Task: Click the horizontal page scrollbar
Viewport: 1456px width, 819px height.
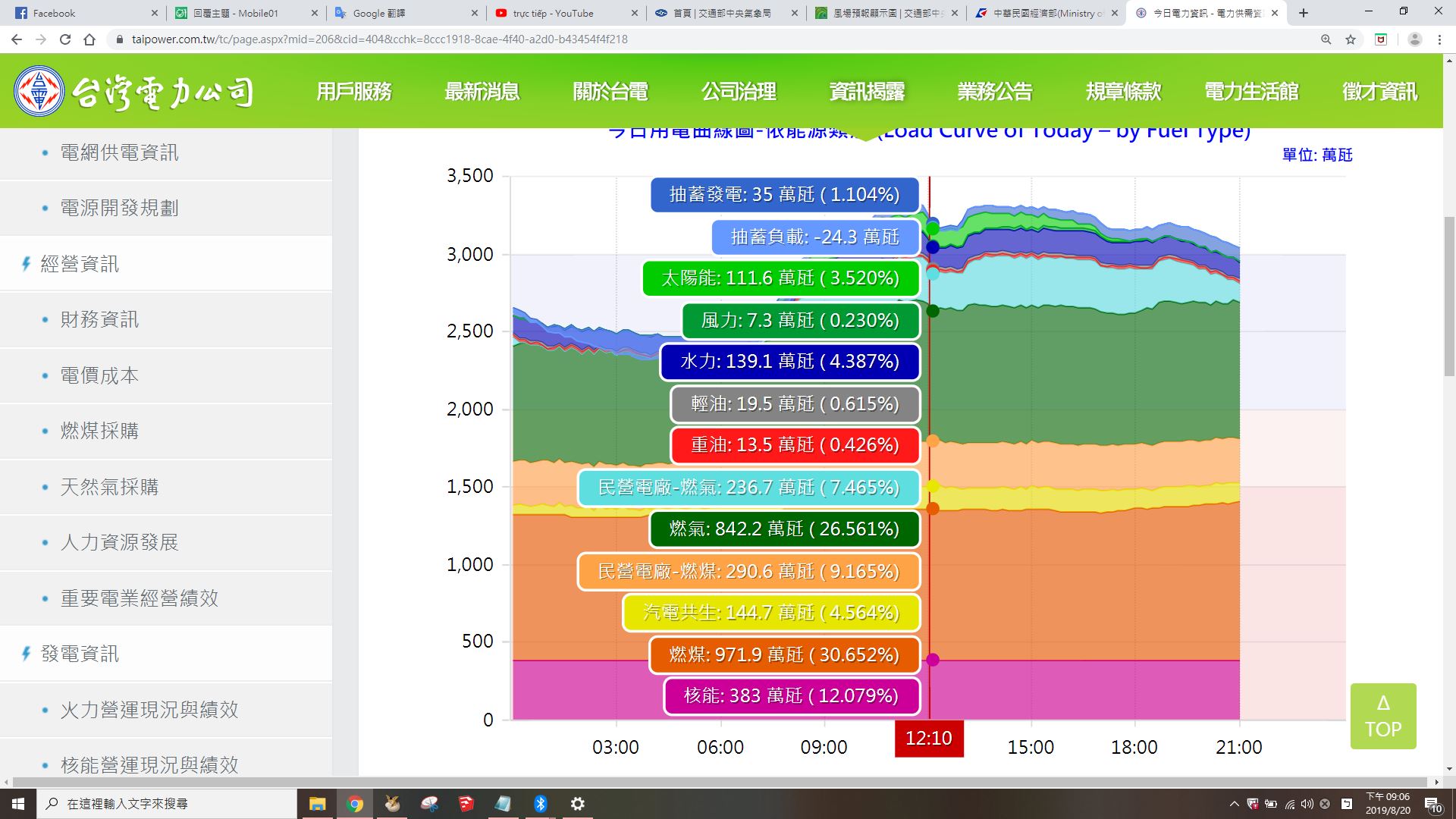Action: (720, 782)
